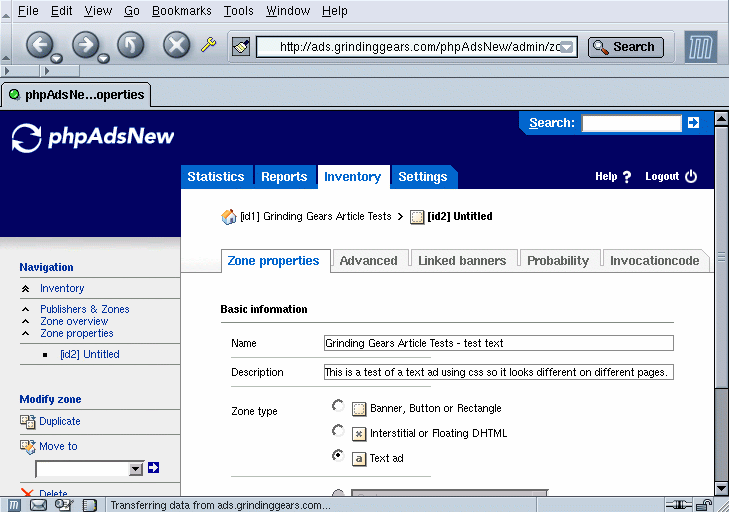Open Zone overview navigation link
The width and height of the screenshot is (729, 512).
[74, 321]
